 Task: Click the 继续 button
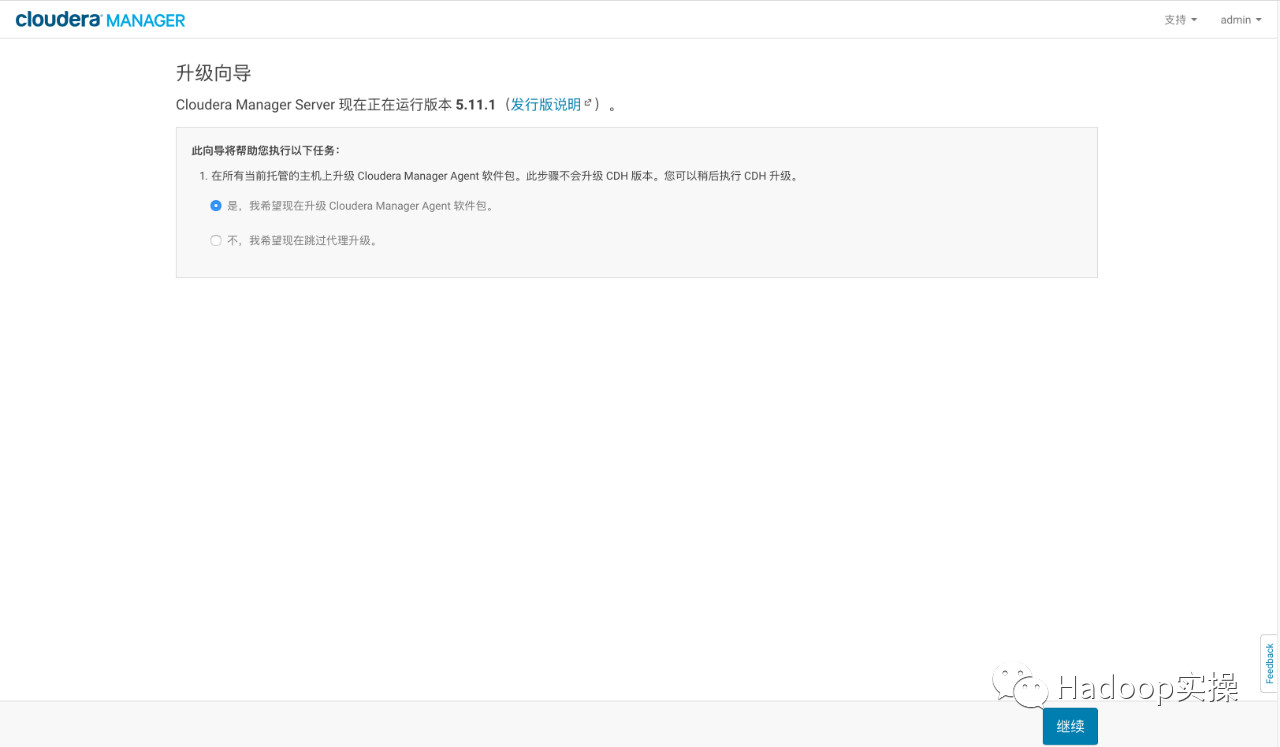click(1070, 726)
